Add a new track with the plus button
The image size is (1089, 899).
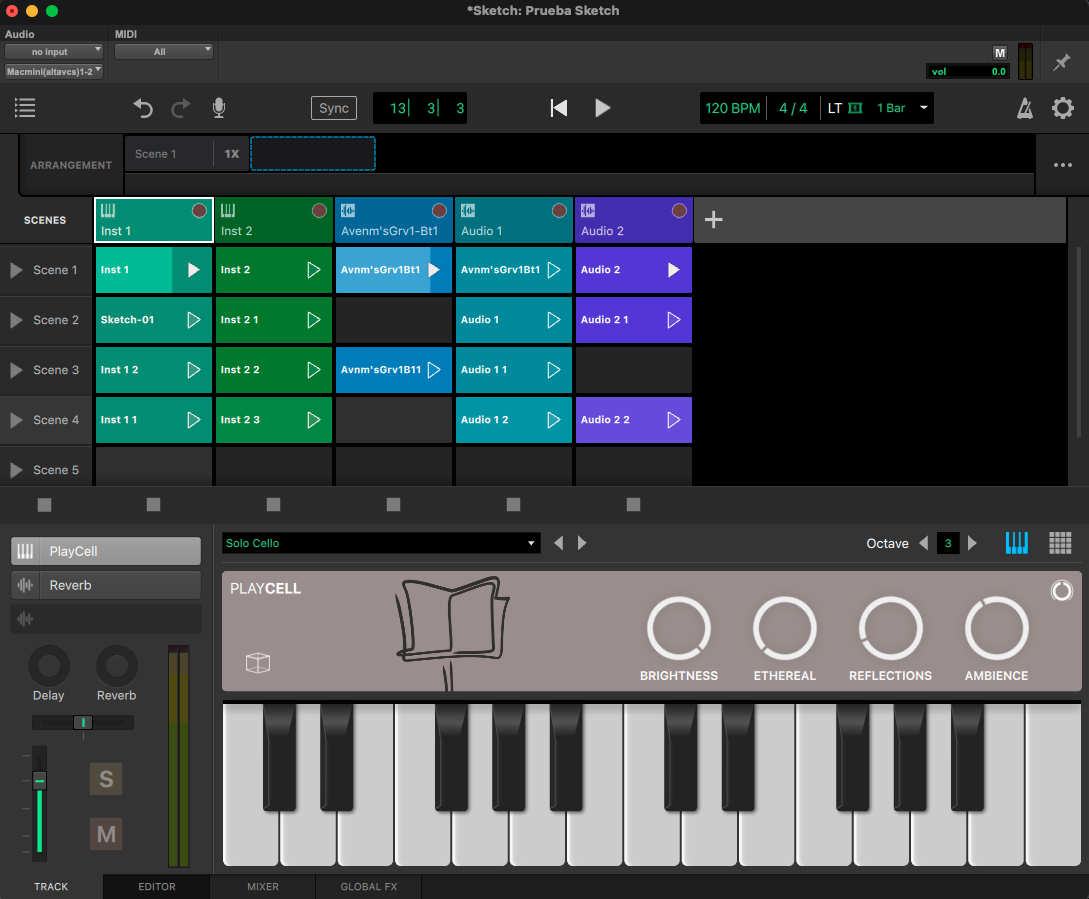pos(714,219)
